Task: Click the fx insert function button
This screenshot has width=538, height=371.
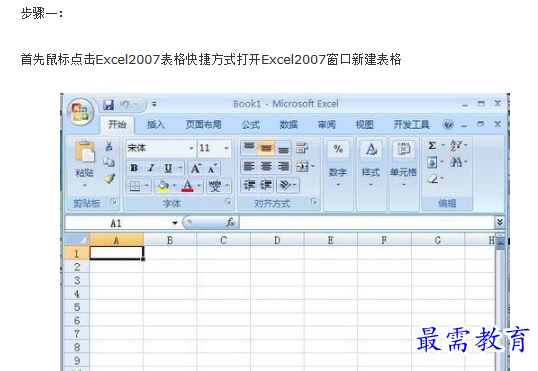Action: [x=231, y=223]
